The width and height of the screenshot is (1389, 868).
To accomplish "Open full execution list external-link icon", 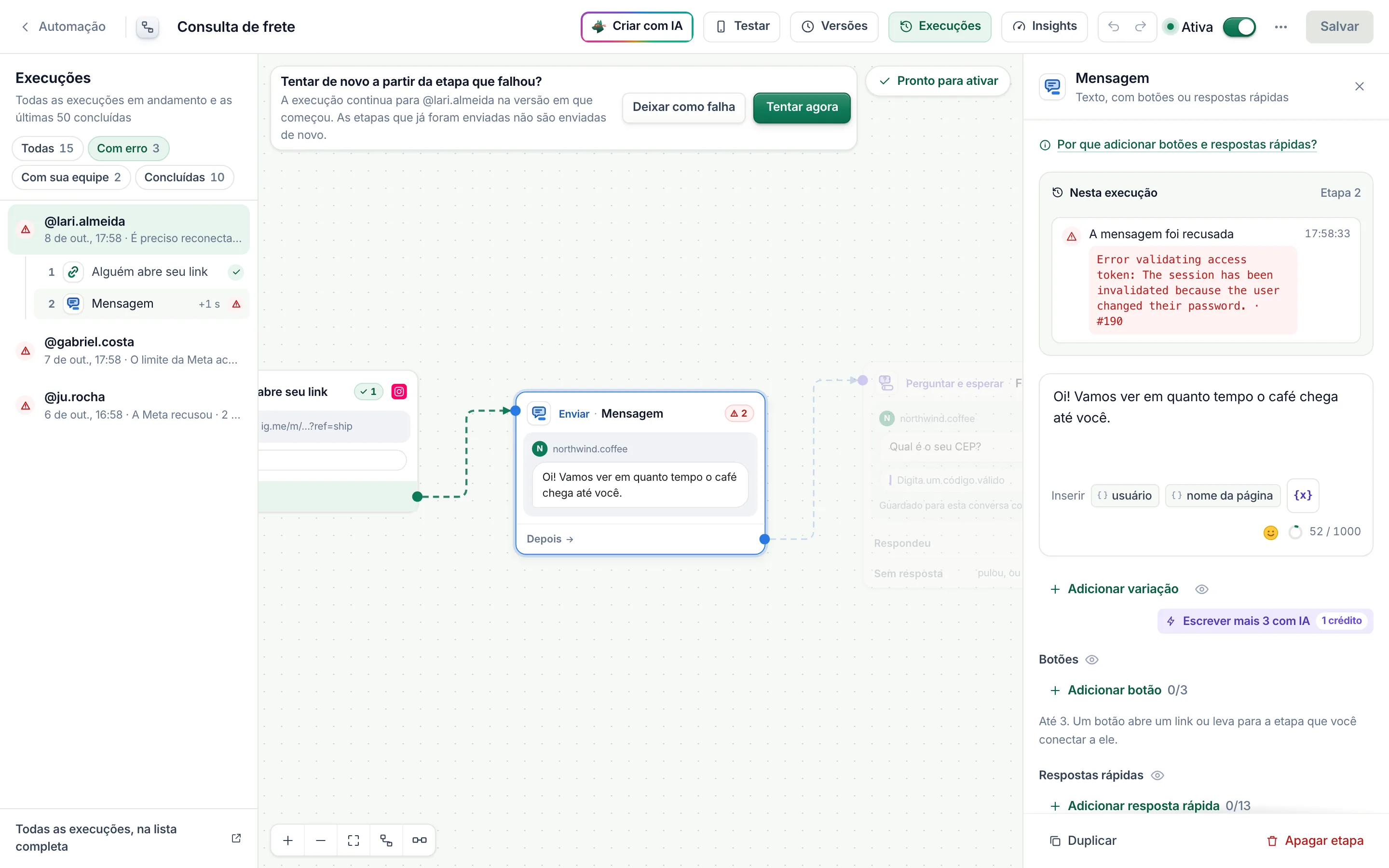I will 236,838.
